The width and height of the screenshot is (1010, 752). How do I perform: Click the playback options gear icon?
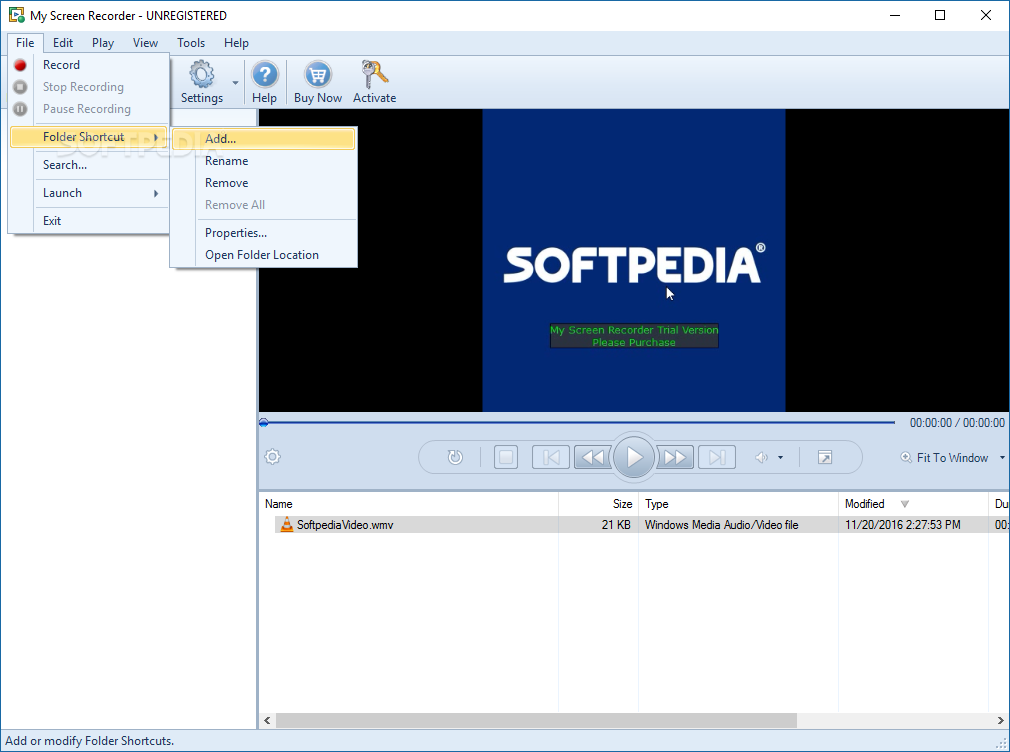(272, 457)
